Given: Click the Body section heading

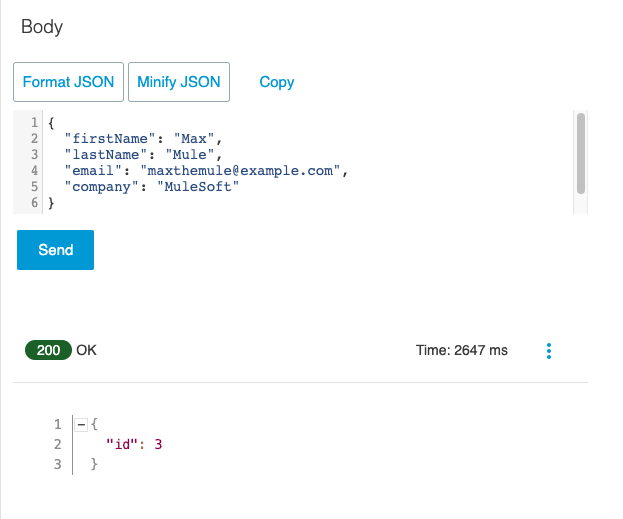Looking at the screenshot, I should click(42, 27).
